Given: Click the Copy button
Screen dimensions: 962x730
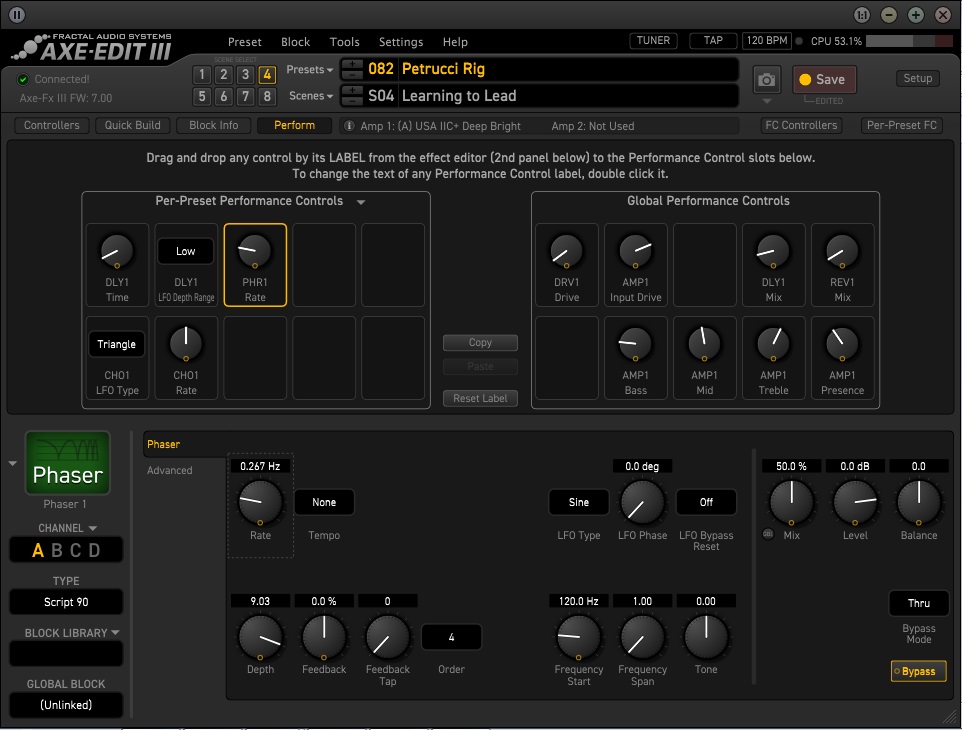Looking at the screenshot, I should point(480,342).
